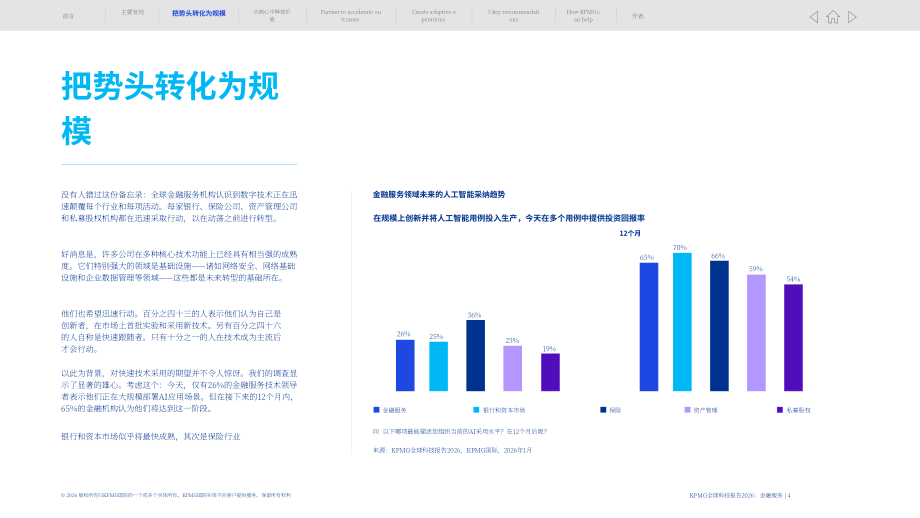Screen dimensions: 920x518
Task: Click the paragraph starting 好消息是
Action: coord(179,266)
